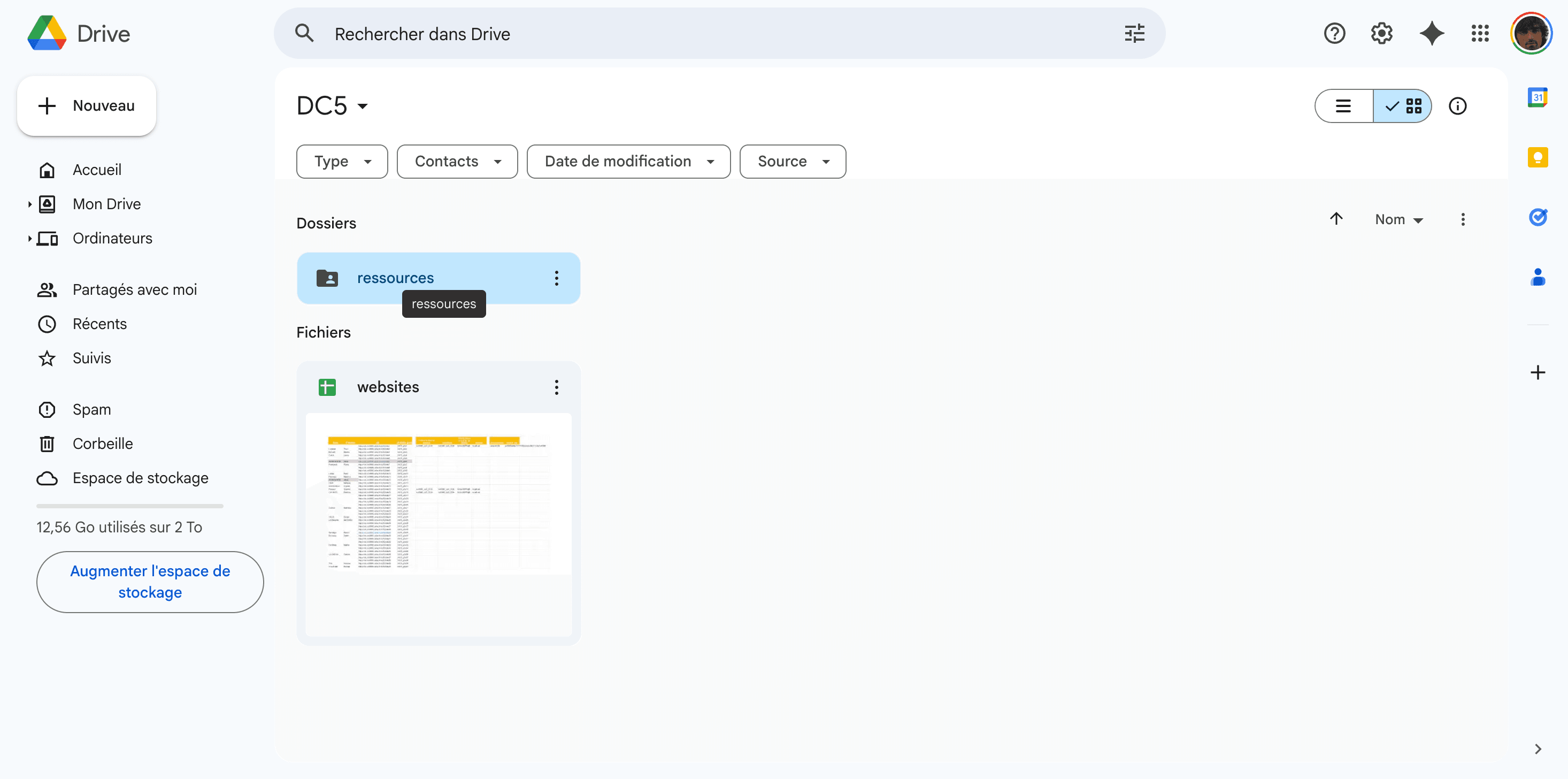Open the Google Drive logo home
1568x779 pixels.
click(x=79, y=34)
